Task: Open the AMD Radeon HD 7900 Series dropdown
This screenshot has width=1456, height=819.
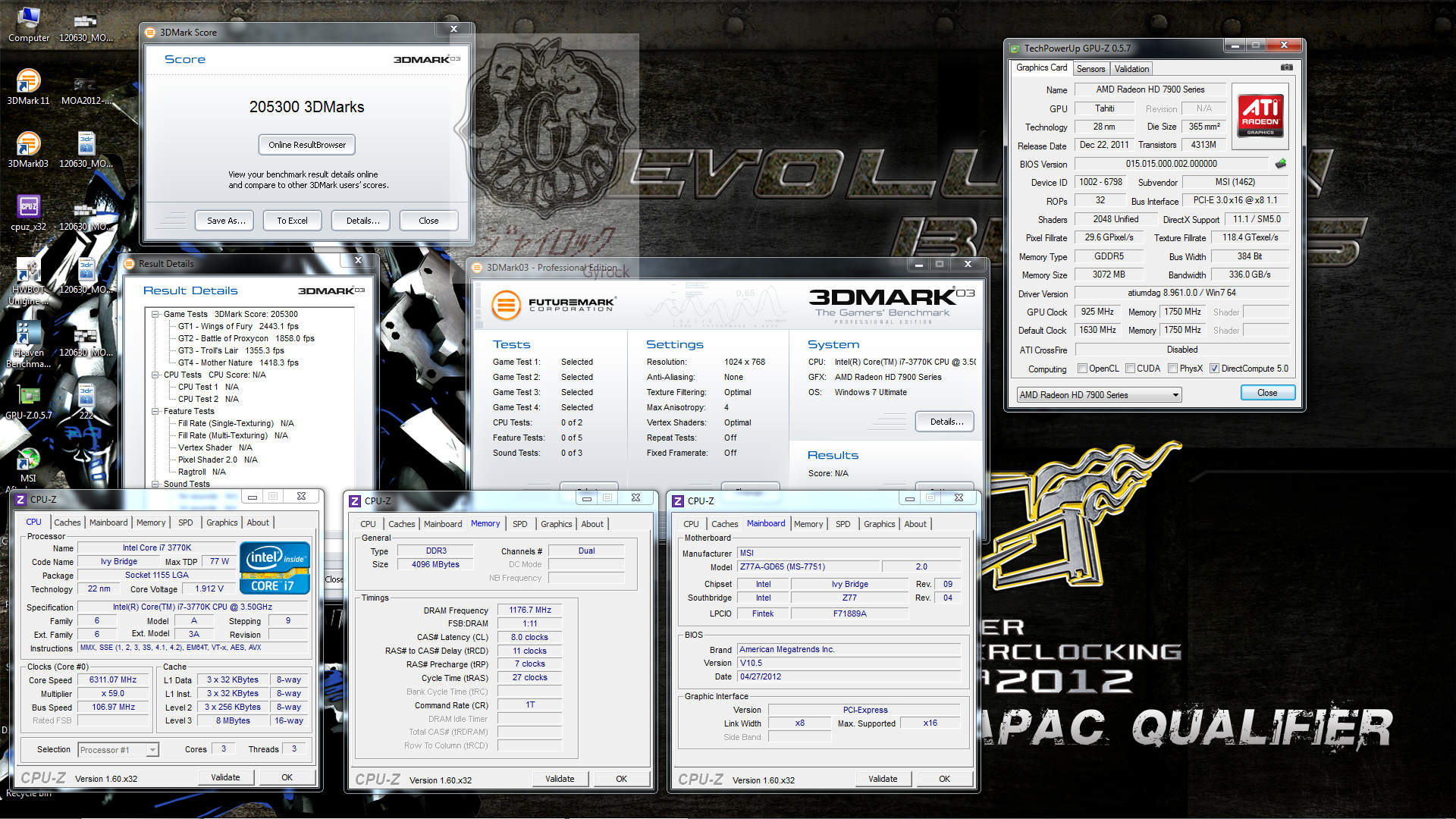Action: coord(1099,395)
